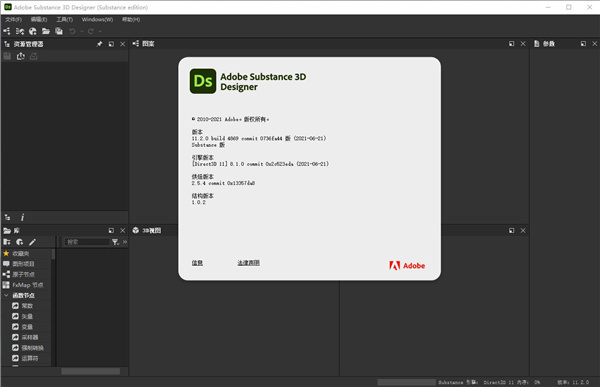Open the Help(H) menu
Screen dimensions: 600x387
click(131, 20)
